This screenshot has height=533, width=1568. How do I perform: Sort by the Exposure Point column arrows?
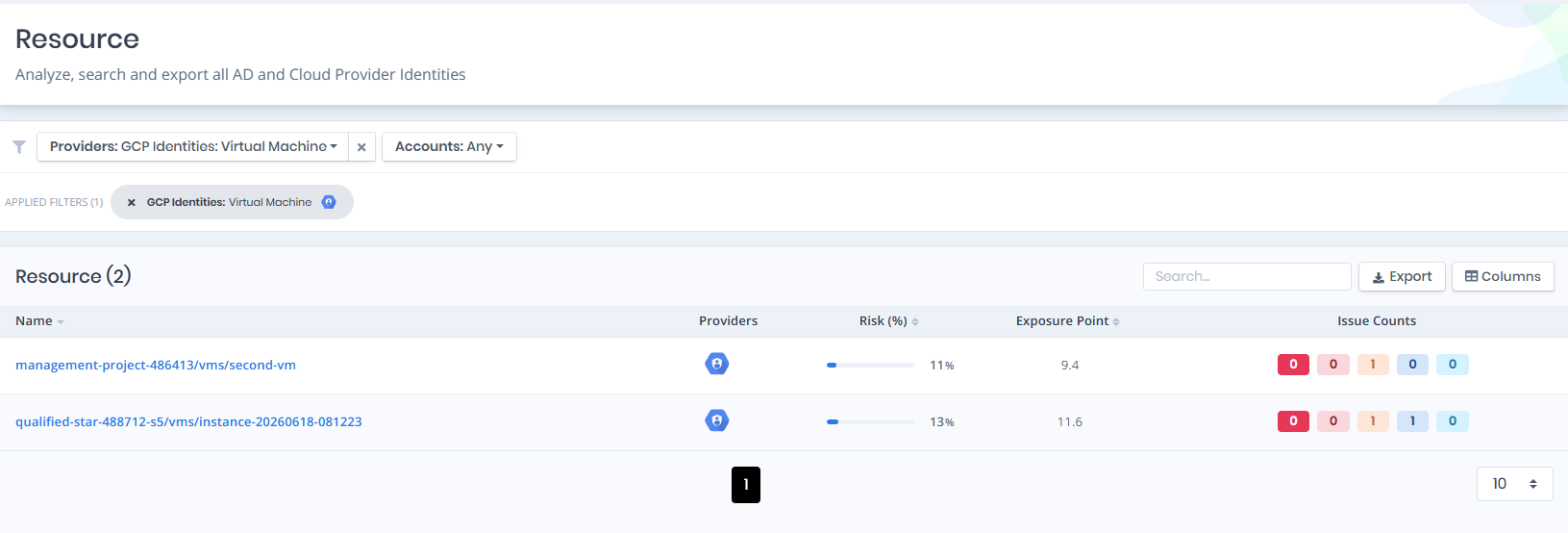(1116, 322)
